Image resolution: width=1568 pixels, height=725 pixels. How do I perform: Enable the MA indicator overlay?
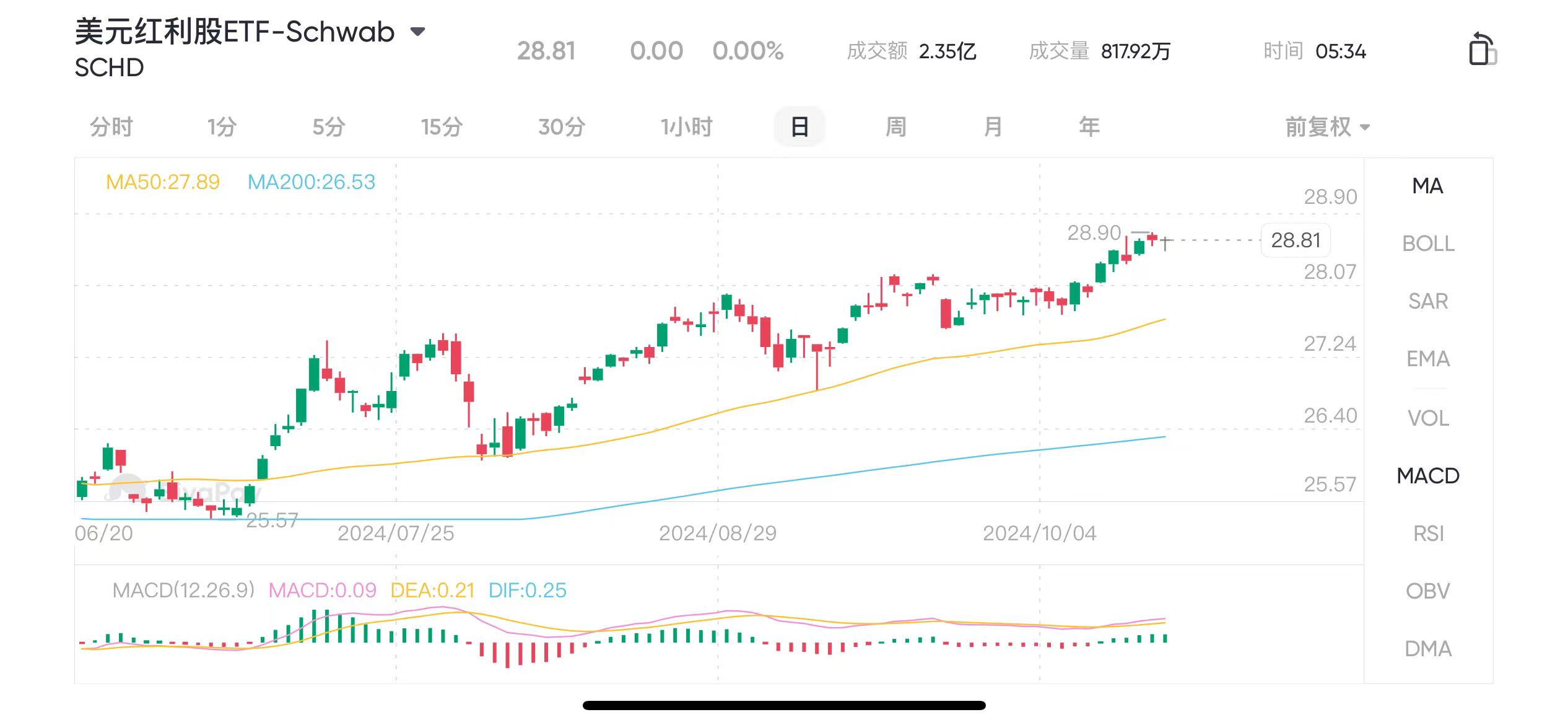pyautogui.click(x=1427, y=186)
